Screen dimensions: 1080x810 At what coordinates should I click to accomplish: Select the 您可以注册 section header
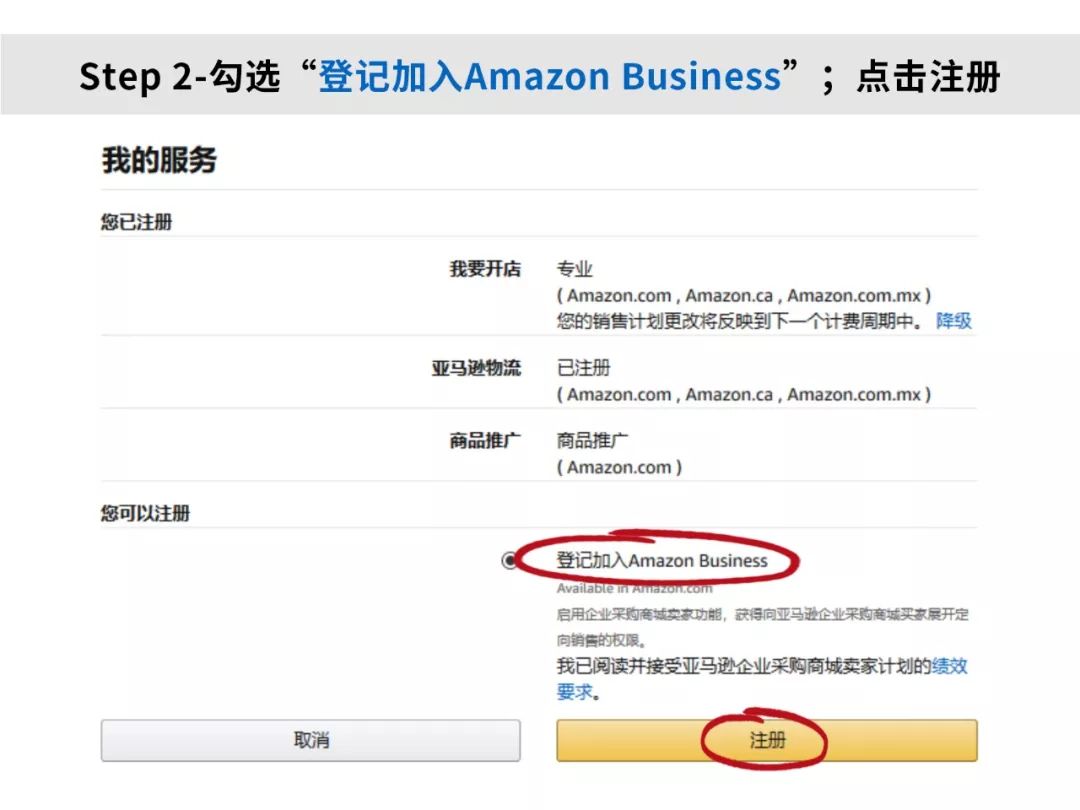tap(145, 514)
